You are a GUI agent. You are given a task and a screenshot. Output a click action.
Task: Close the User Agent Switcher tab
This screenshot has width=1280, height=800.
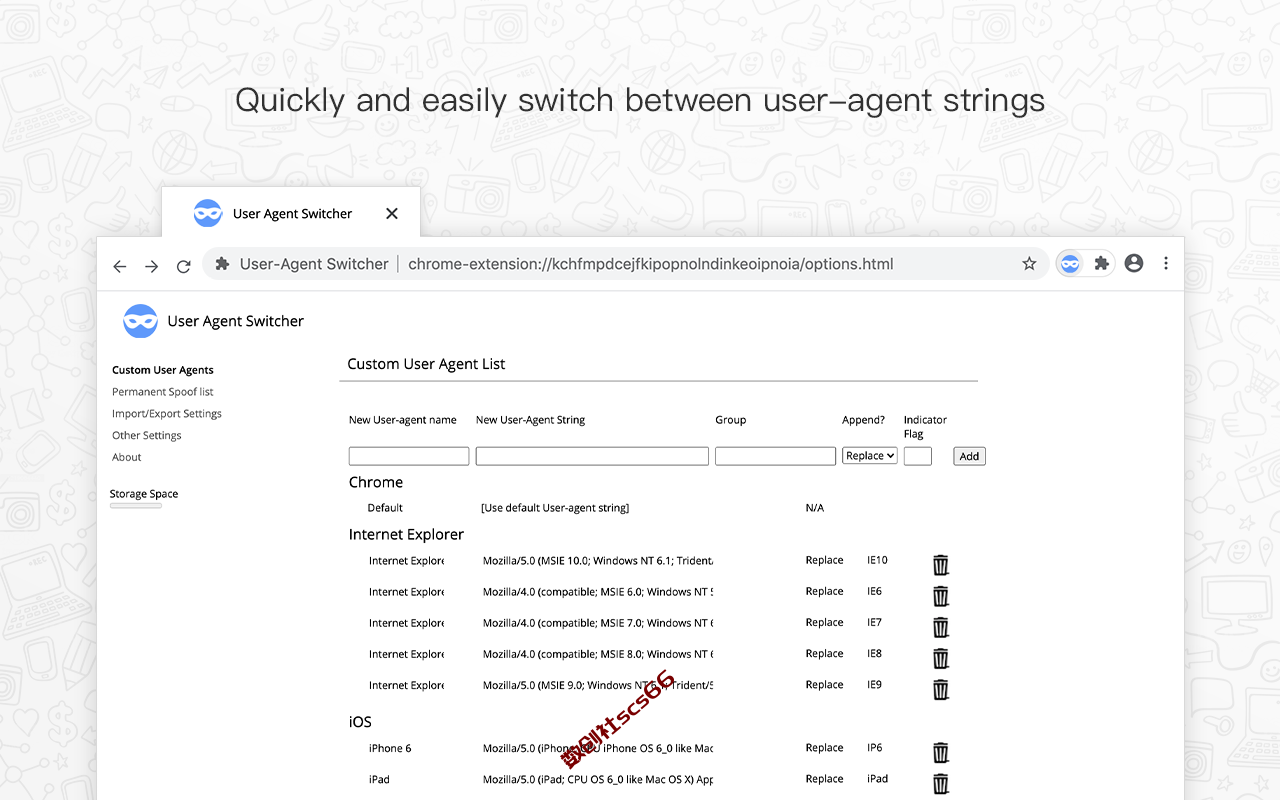point(392,213)
